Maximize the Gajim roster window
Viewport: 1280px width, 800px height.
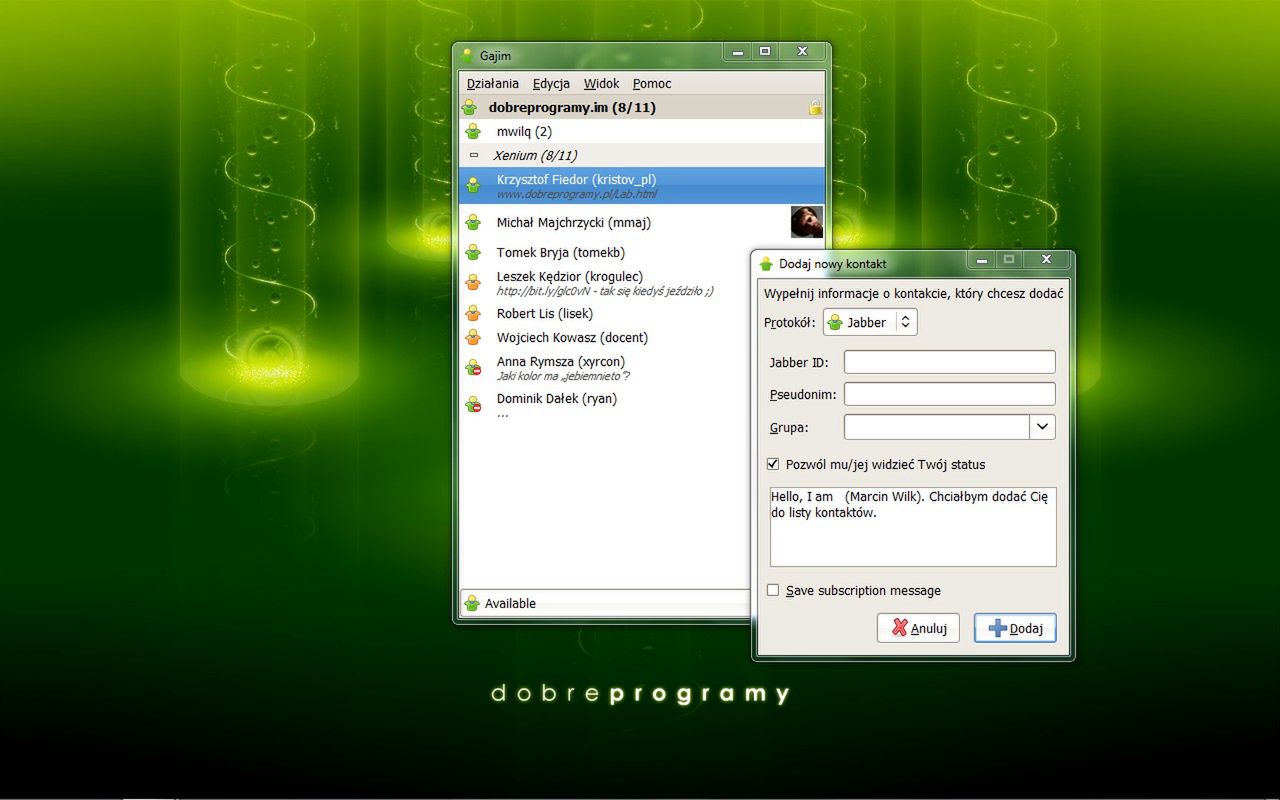pos(765,52)
